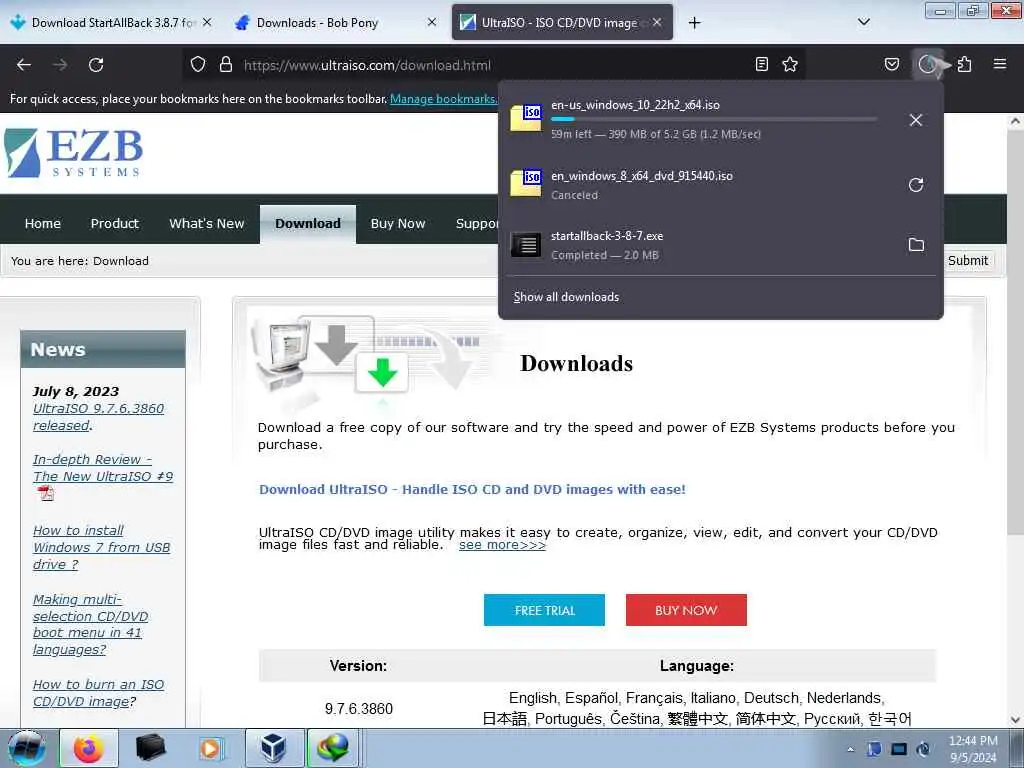
Task: Open the Buy Now navigation item
Action: [398, 224]
